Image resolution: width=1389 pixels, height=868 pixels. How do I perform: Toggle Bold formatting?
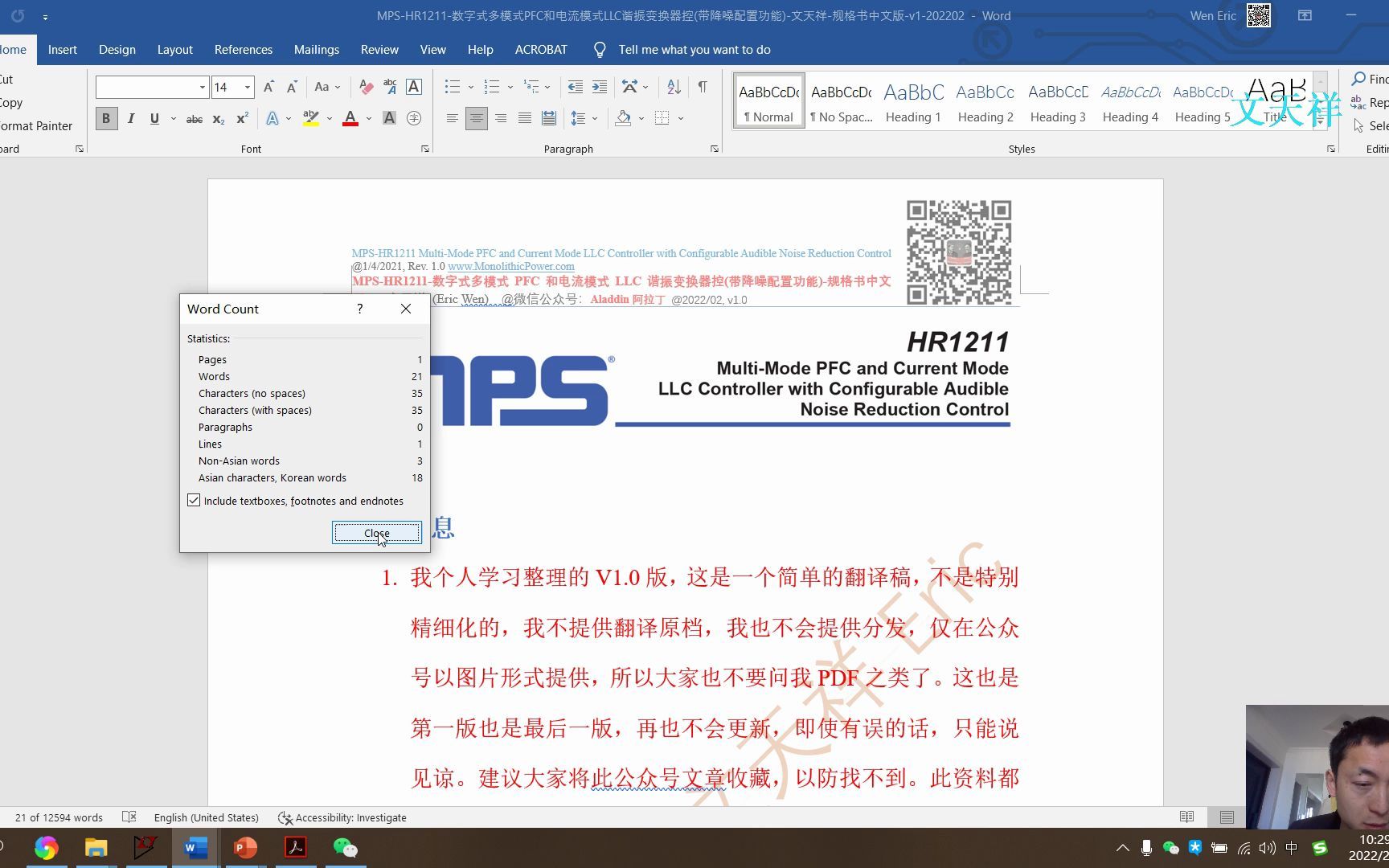(x=106, y=118)
